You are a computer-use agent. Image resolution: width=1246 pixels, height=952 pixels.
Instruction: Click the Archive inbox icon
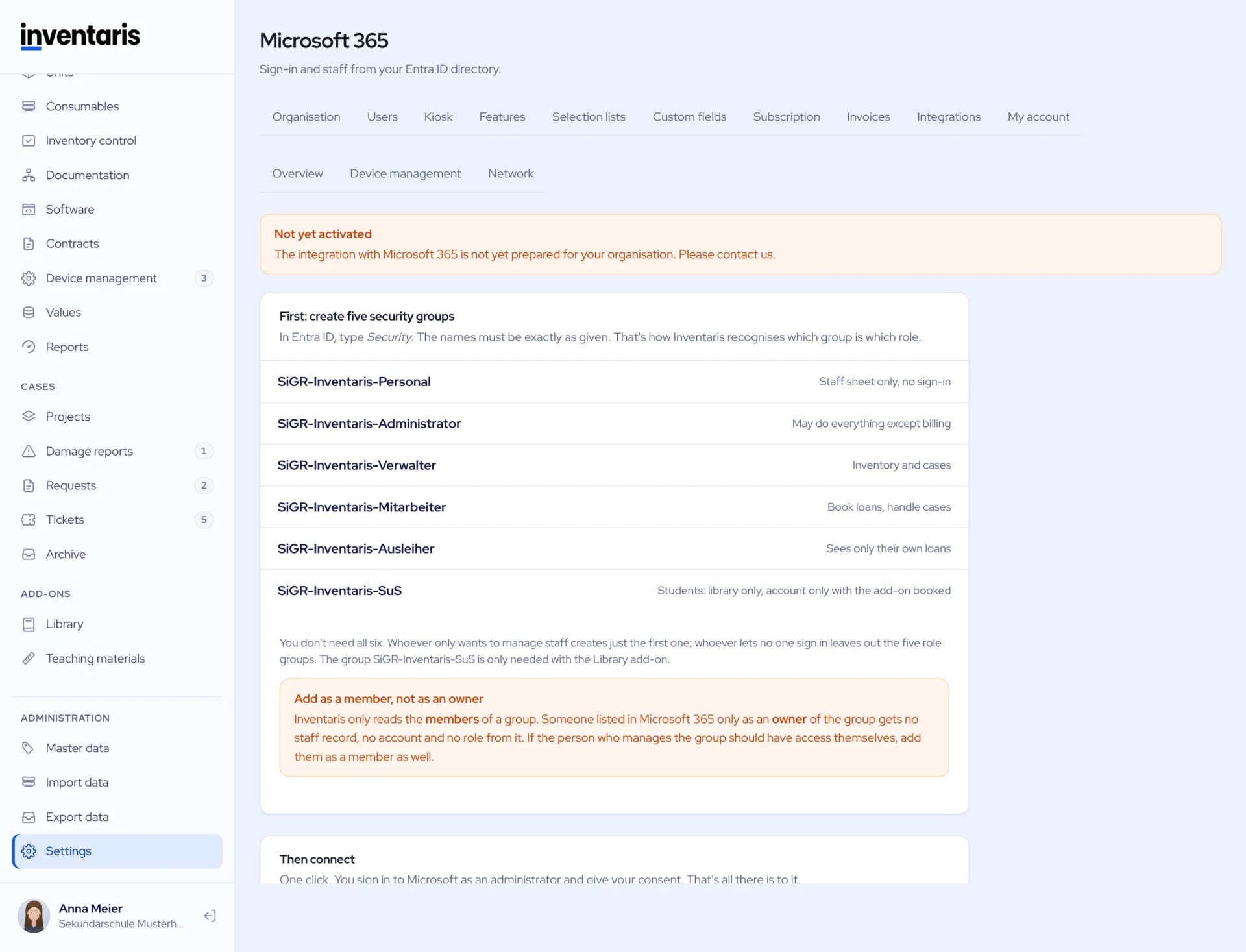tap(29, 554)
